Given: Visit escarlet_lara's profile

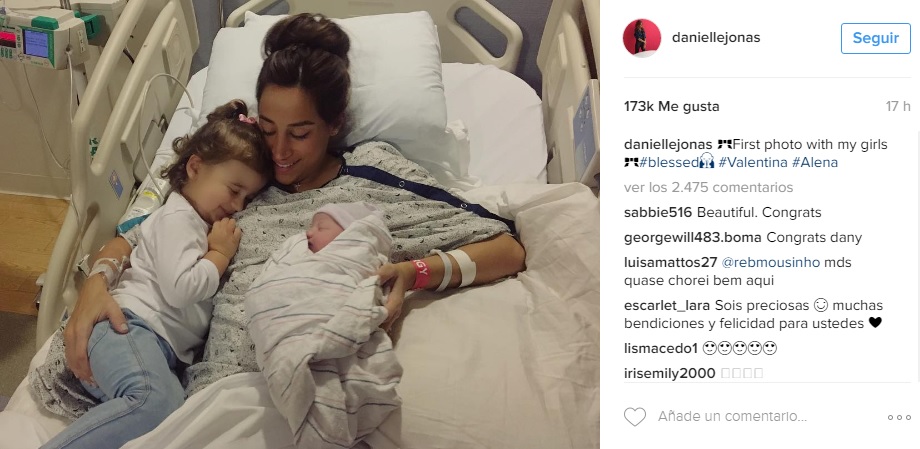Looking at the screenshot, I should (x=668, y=306).
